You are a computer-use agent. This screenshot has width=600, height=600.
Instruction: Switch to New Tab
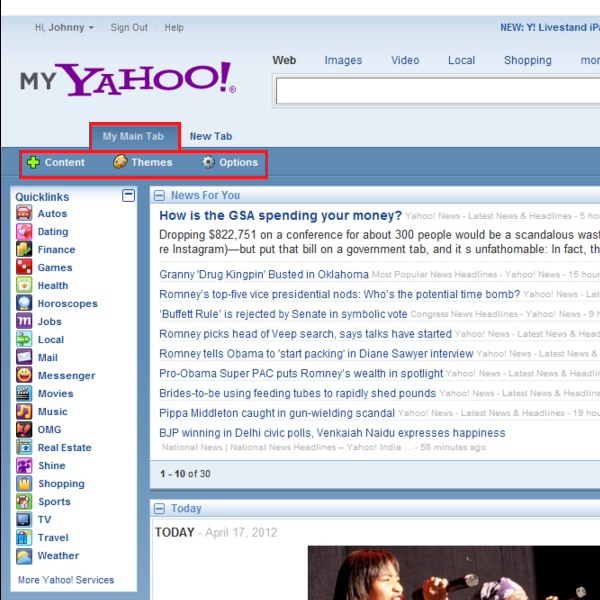(211, 136)
